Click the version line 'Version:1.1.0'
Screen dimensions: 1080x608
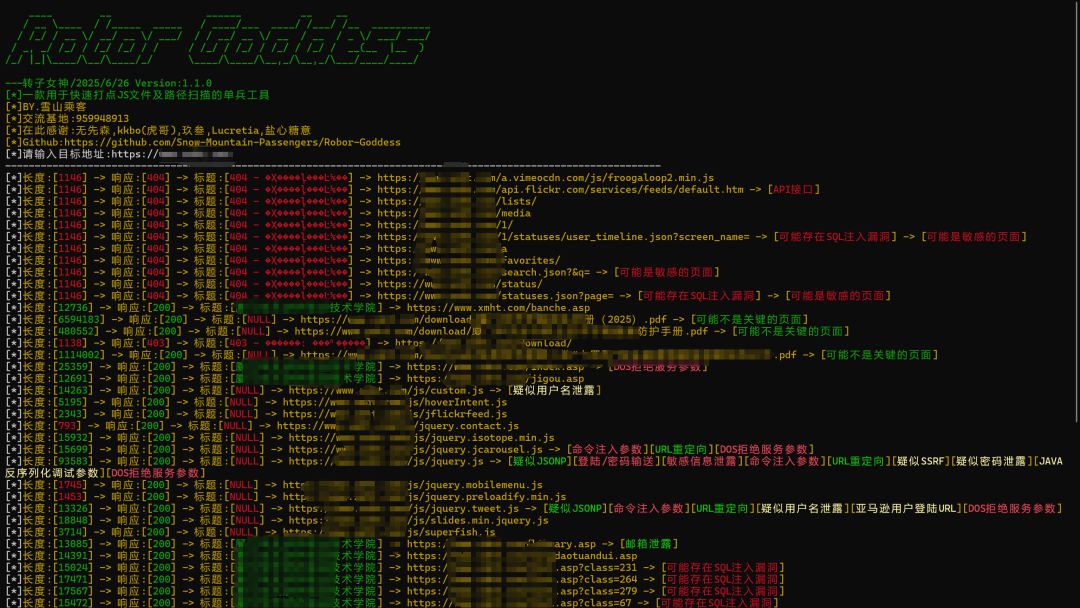tap(173, 83)
